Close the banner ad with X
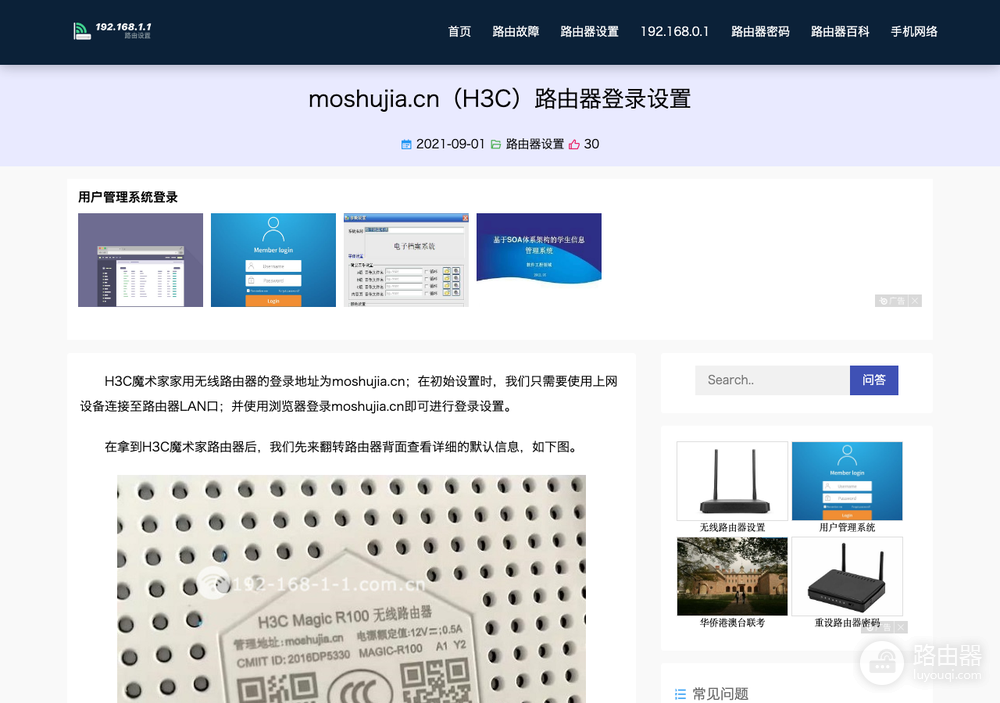Image resolution: width=1000 pixels, height=703 pixels. pos(915,301)
